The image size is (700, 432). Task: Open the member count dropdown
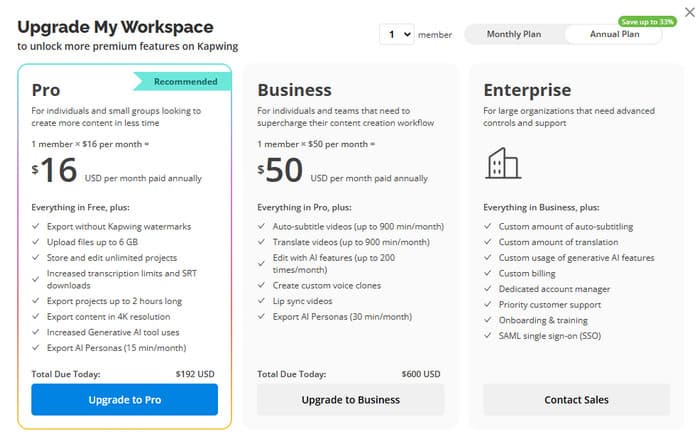tap(397, 34)
